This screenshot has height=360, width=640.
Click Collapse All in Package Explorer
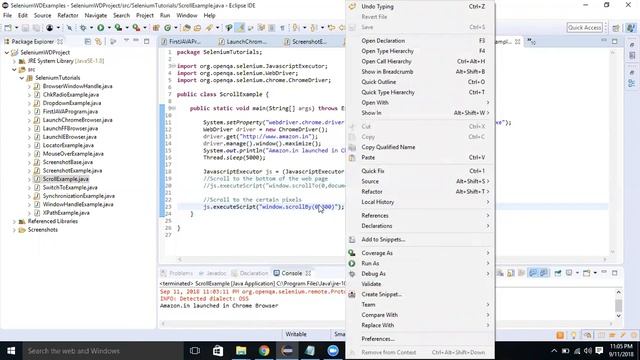tap(87, 41)
